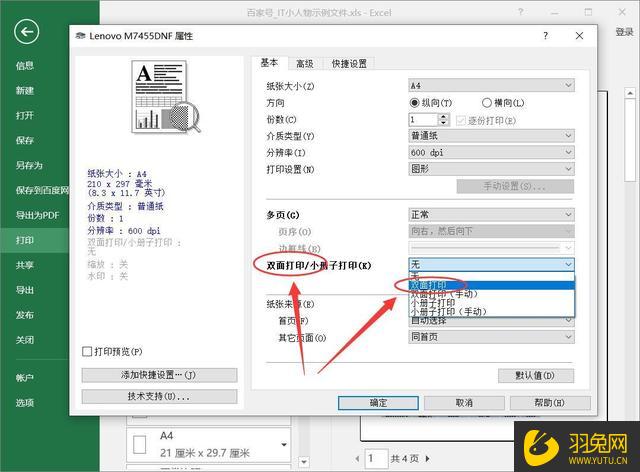Viewport: 640px width, 472px height.
Task: Open 打开 in Excel sidebar
Action: pos(24,115)
